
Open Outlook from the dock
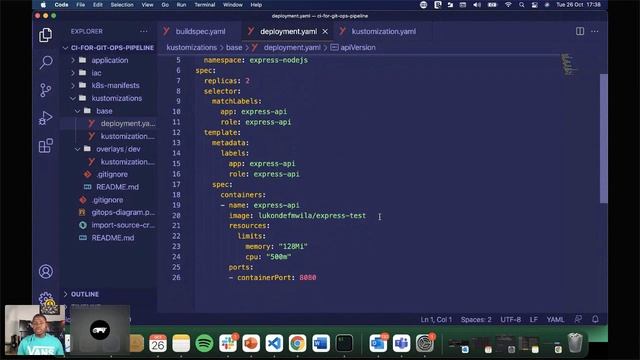[378, 343]
